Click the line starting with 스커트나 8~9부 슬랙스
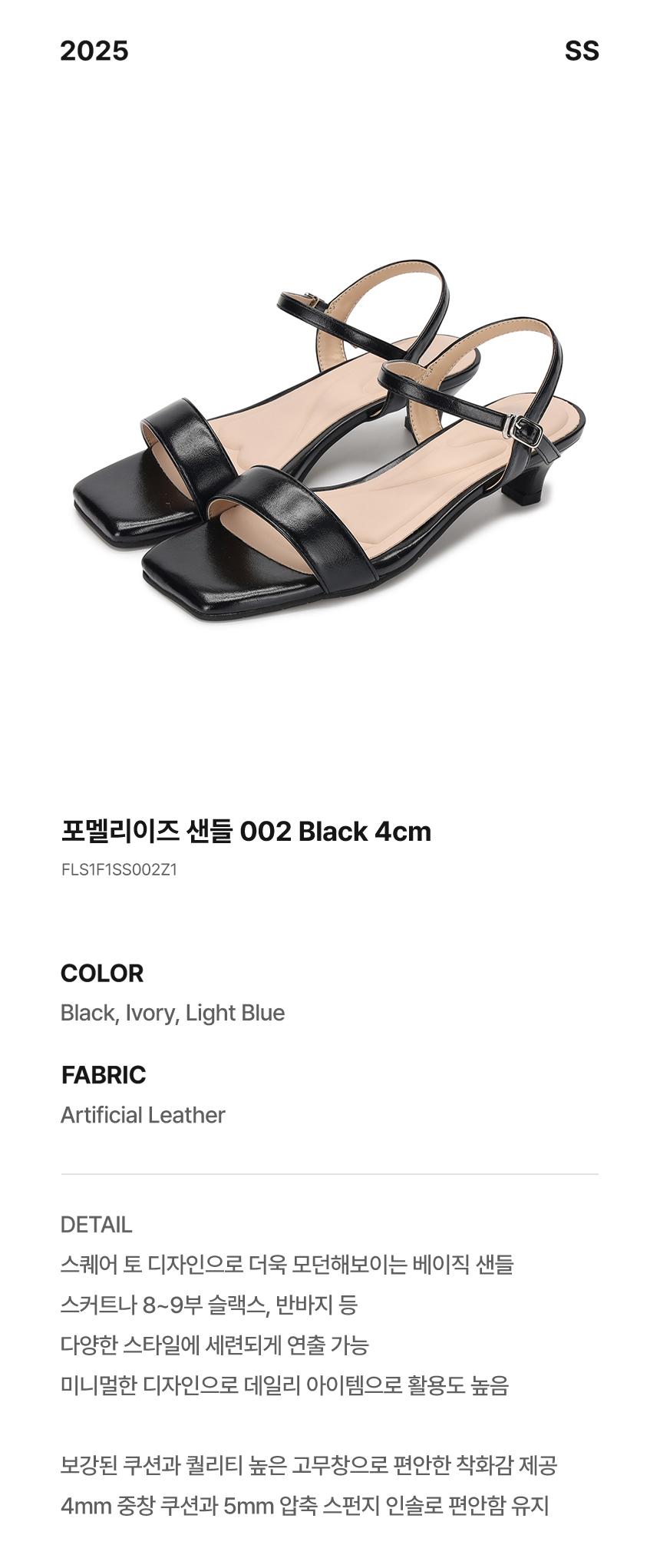Image resolution: width=660 pixels, height=1568 pixels. [209, 1305]
